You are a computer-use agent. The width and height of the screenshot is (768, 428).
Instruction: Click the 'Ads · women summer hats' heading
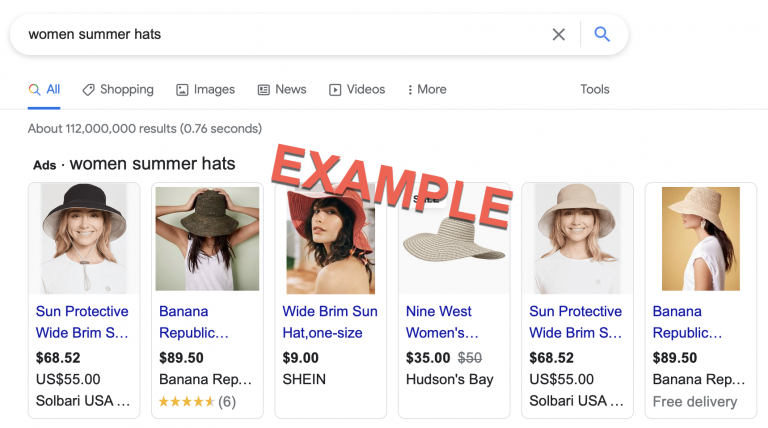pyautogui.click(x=134, y=164)
